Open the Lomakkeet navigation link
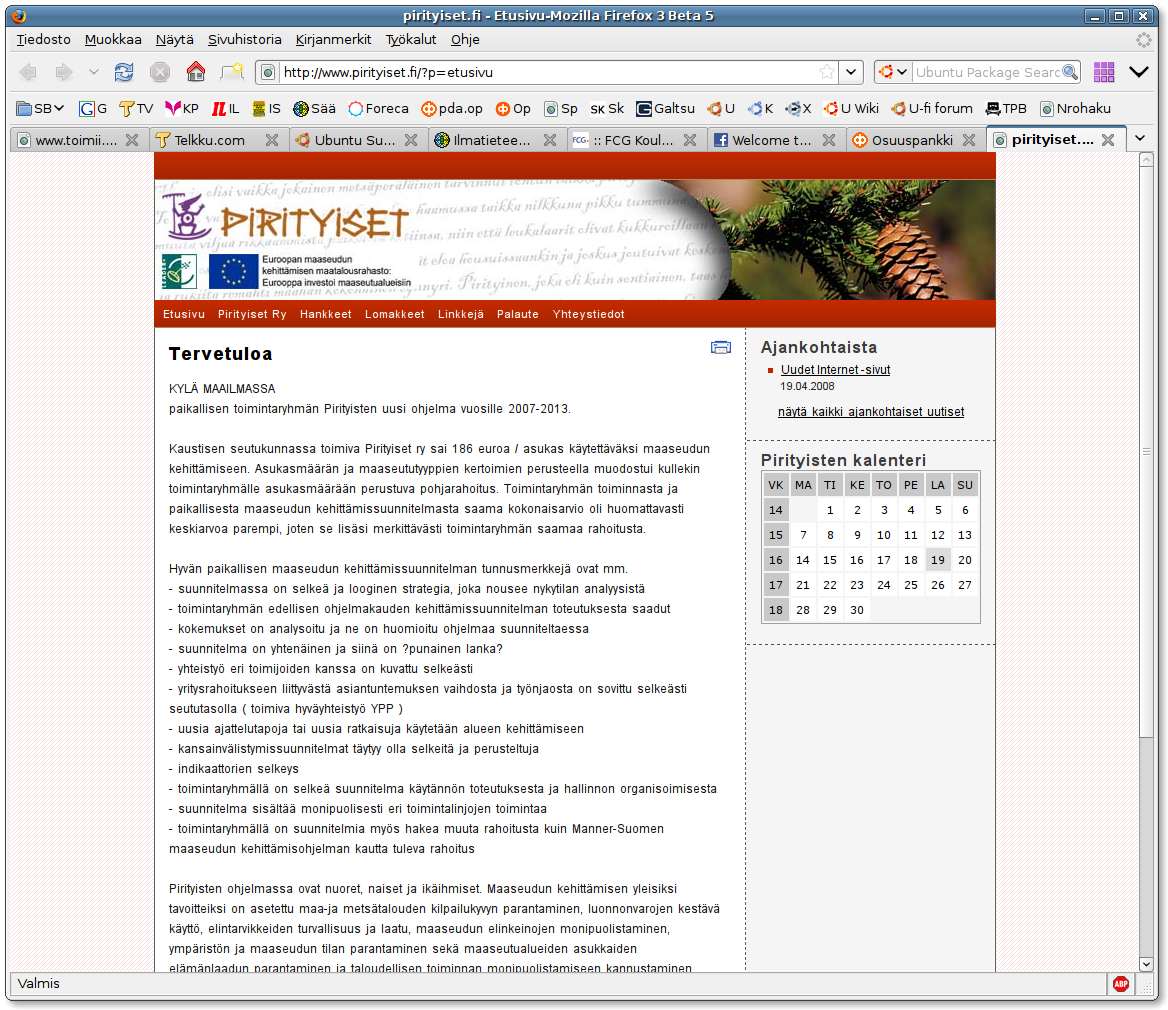Screen dimensions: 1168x1010 coord(395,314)
